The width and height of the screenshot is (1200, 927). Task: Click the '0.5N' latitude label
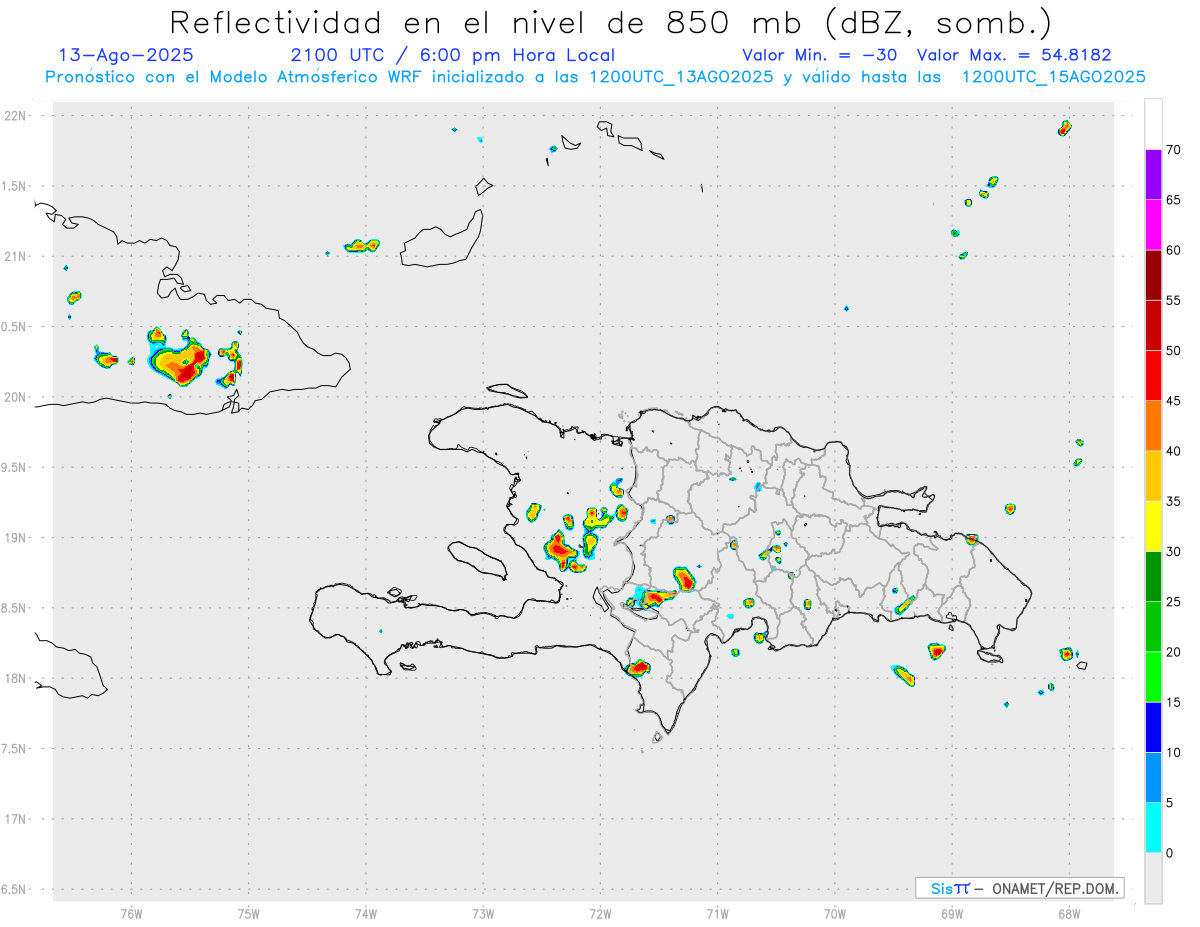click(15, 327)
